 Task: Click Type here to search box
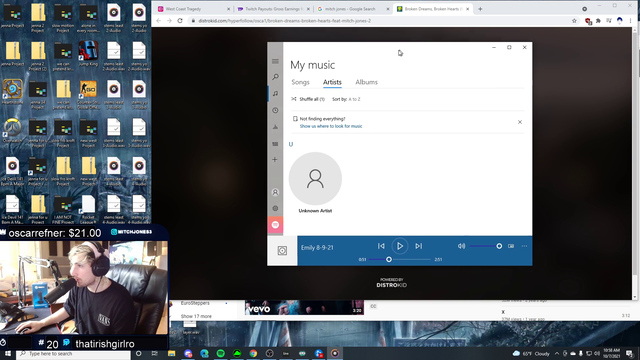(73, 353)
